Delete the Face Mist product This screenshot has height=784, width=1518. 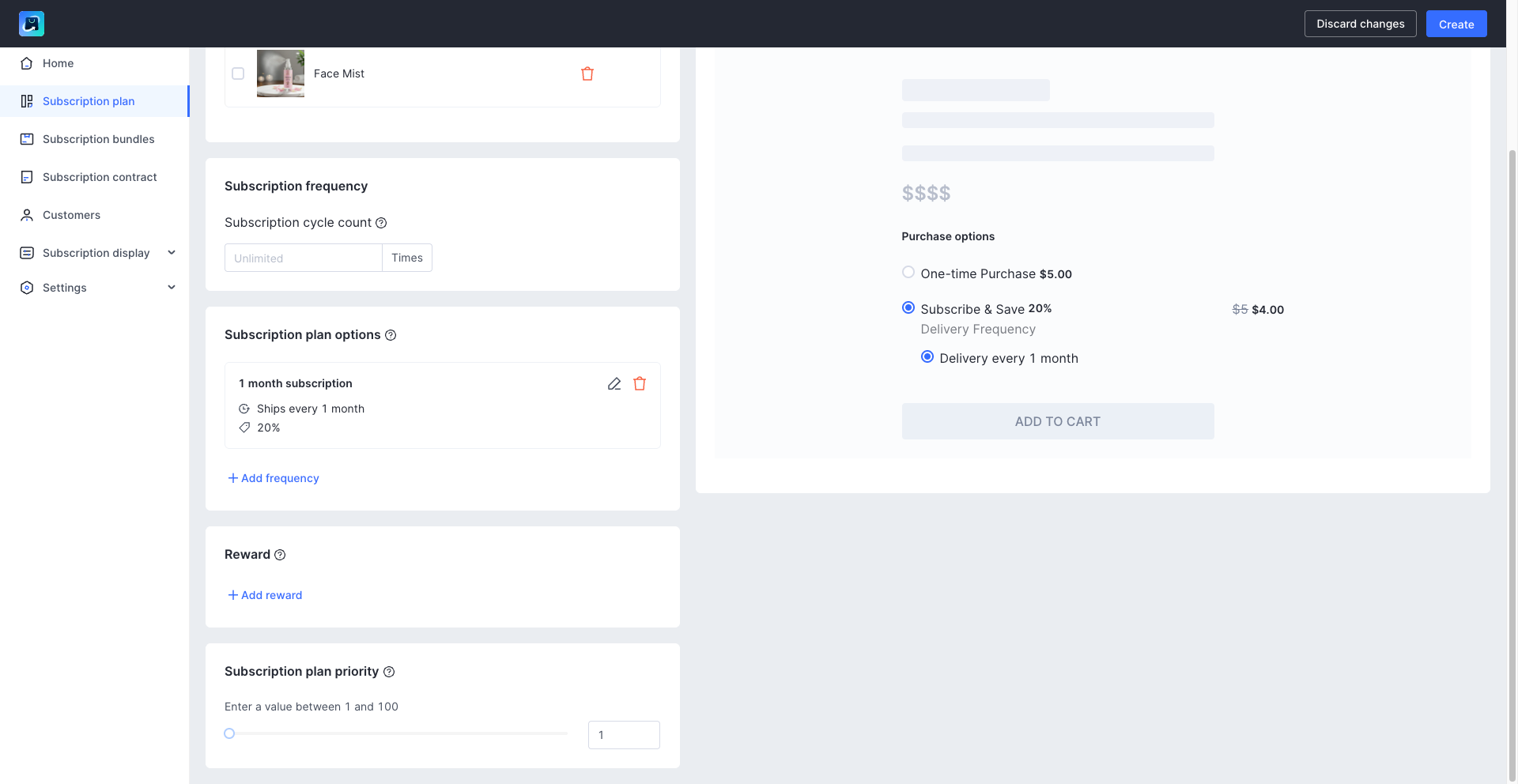click(587, 73)
